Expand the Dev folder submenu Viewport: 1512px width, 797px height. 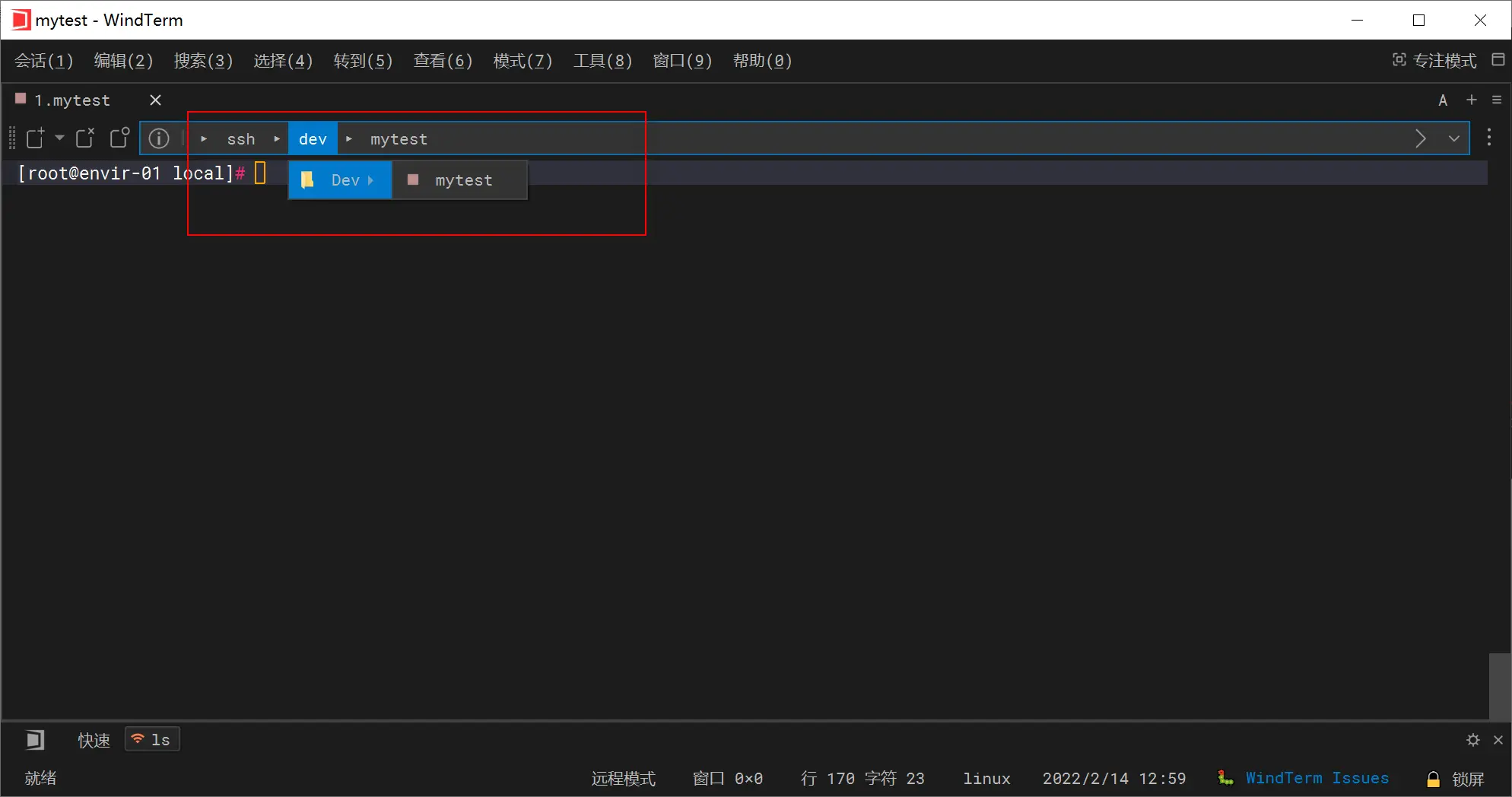point(340,180)
